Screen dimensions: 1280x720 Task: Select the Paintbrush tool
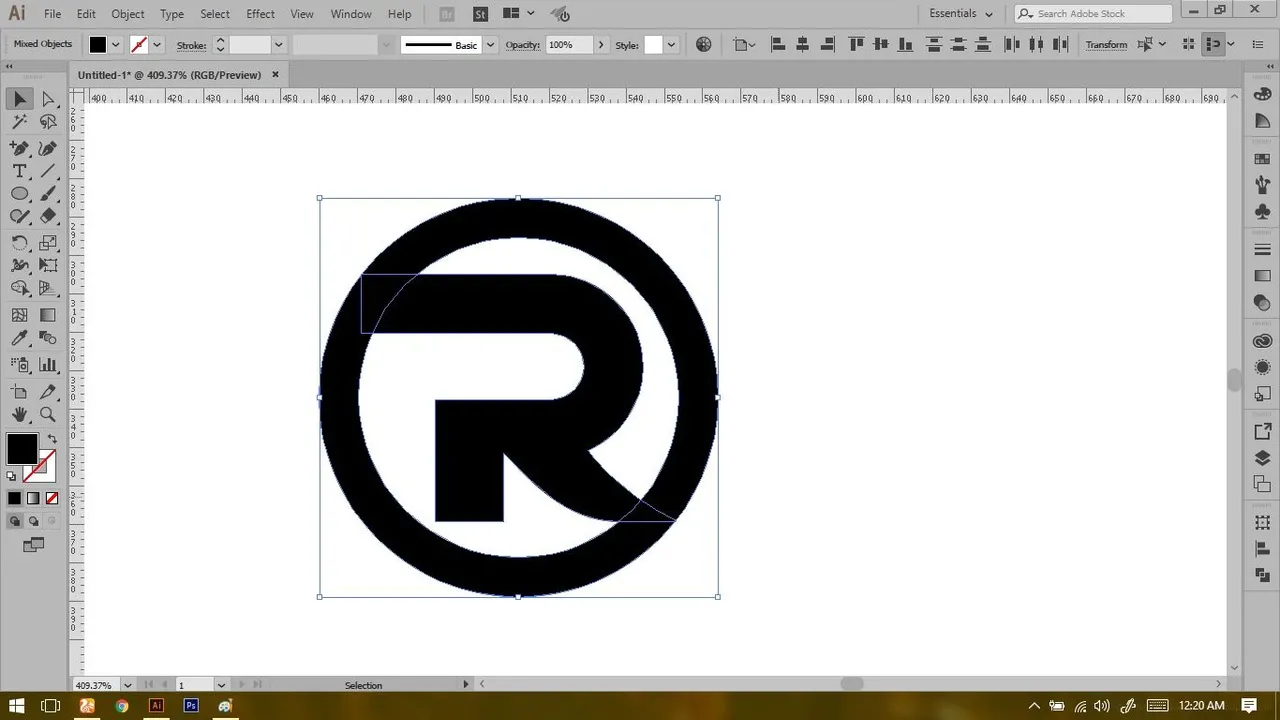48,194
